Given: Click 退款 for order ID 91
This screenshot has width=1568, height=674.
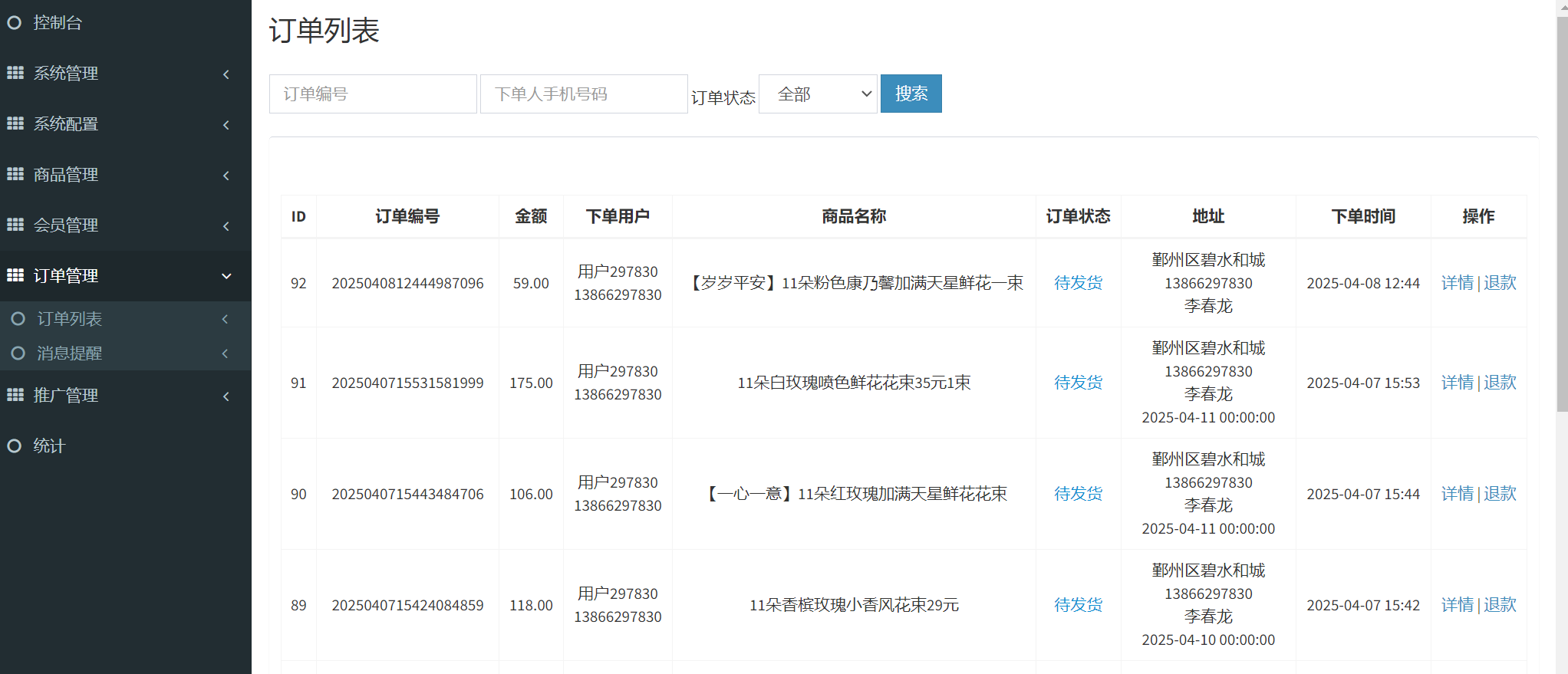Looking at the screenshot, I should point(1500,383).
